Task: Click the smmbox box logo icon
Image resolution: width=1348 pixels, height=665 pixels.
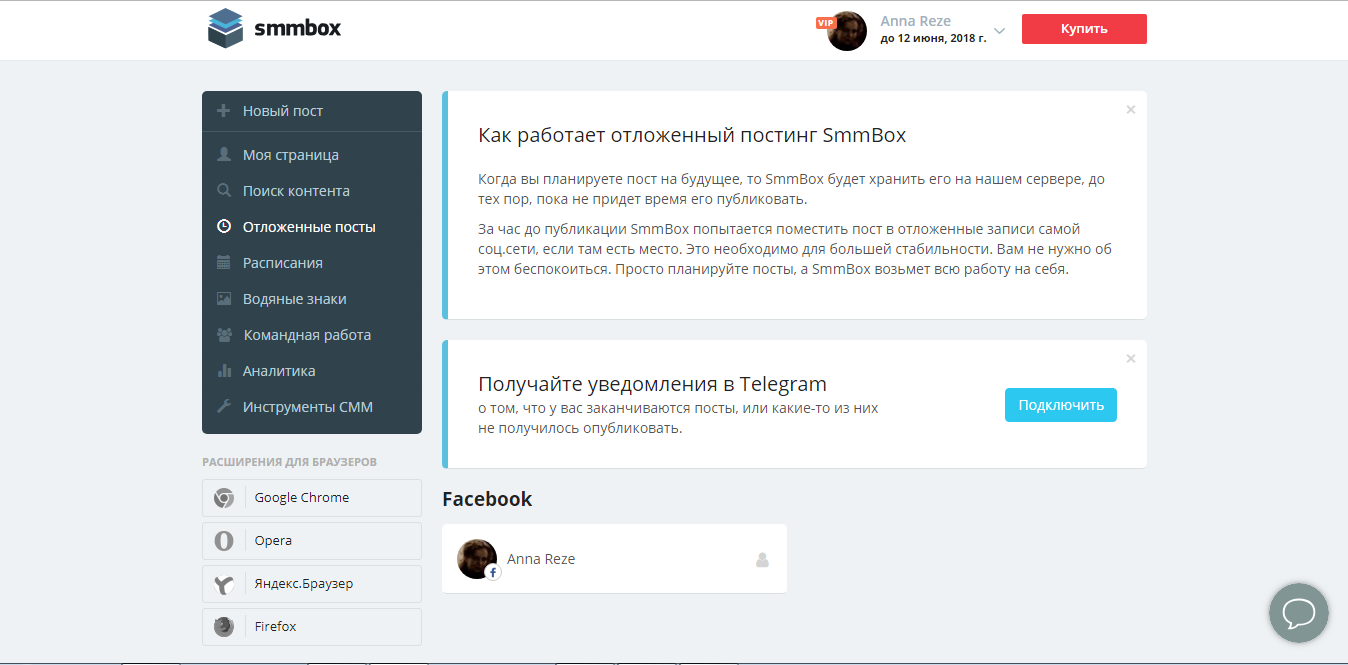Action: click(x=225, y=28)
